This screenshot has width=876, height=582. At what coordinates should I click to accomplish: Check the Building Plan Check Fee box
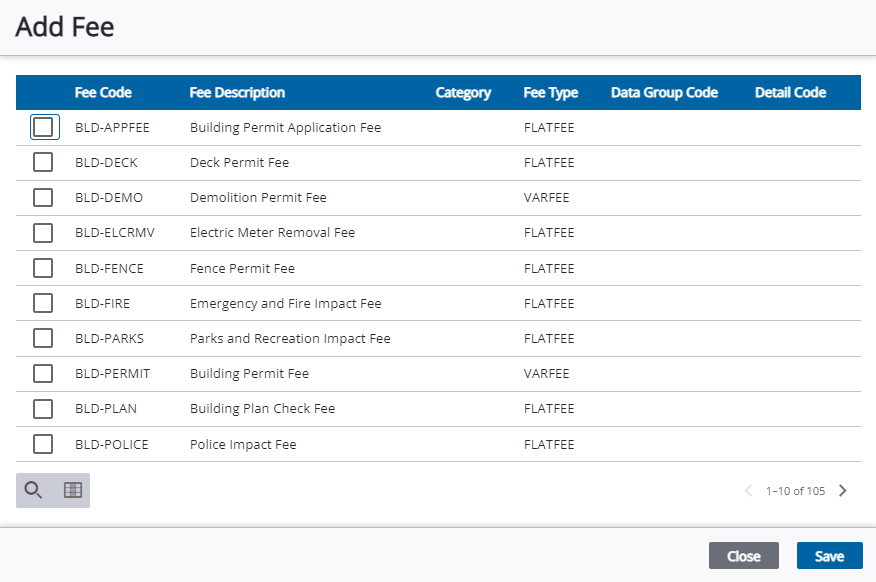[43, 409]
